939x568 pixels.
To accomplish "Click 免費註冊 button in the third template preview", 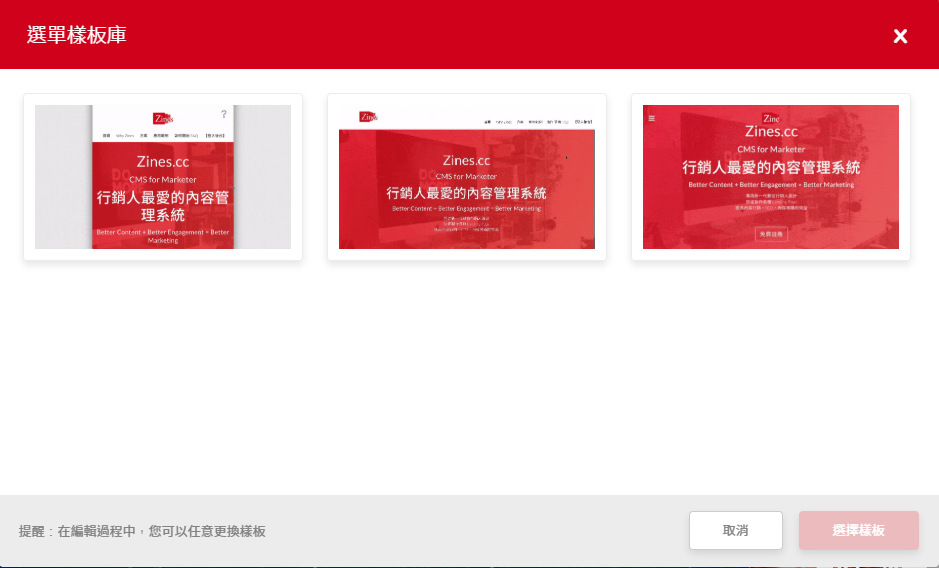I will click(x=771, y=234).
